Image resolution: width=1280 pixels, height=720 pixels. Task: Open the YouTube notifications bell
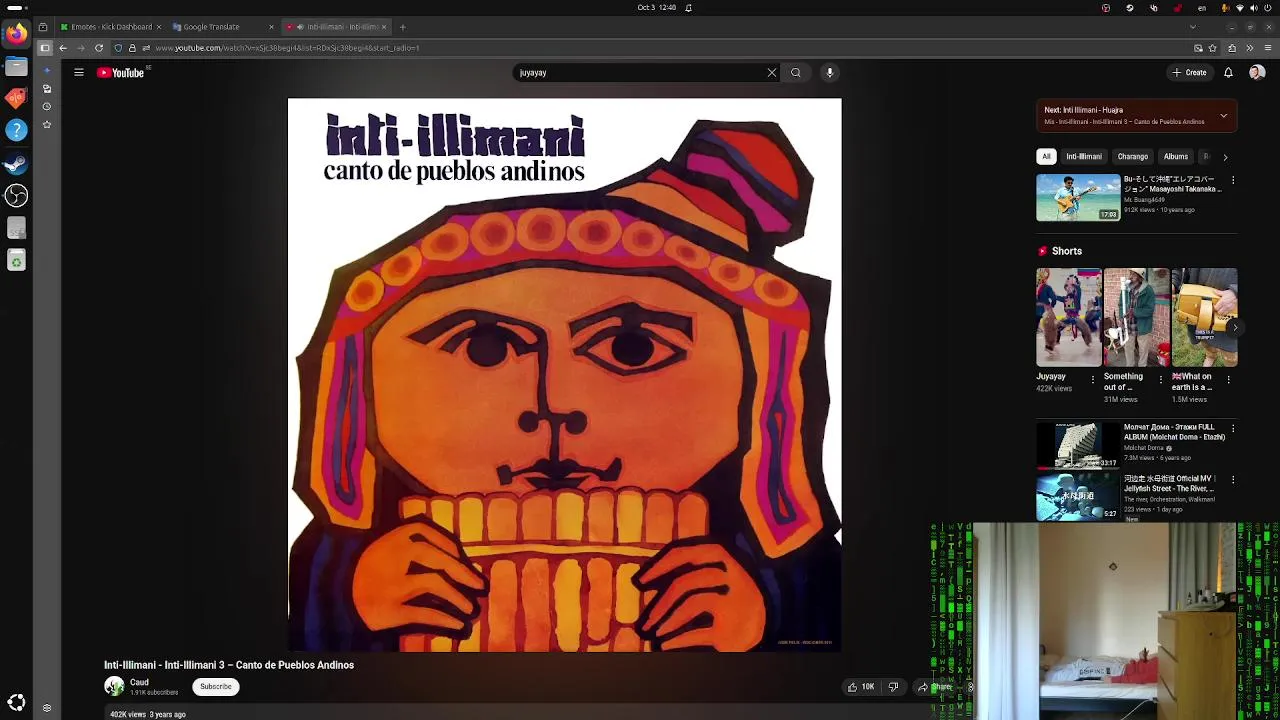pyautogui.click(x=1228, y=72)
